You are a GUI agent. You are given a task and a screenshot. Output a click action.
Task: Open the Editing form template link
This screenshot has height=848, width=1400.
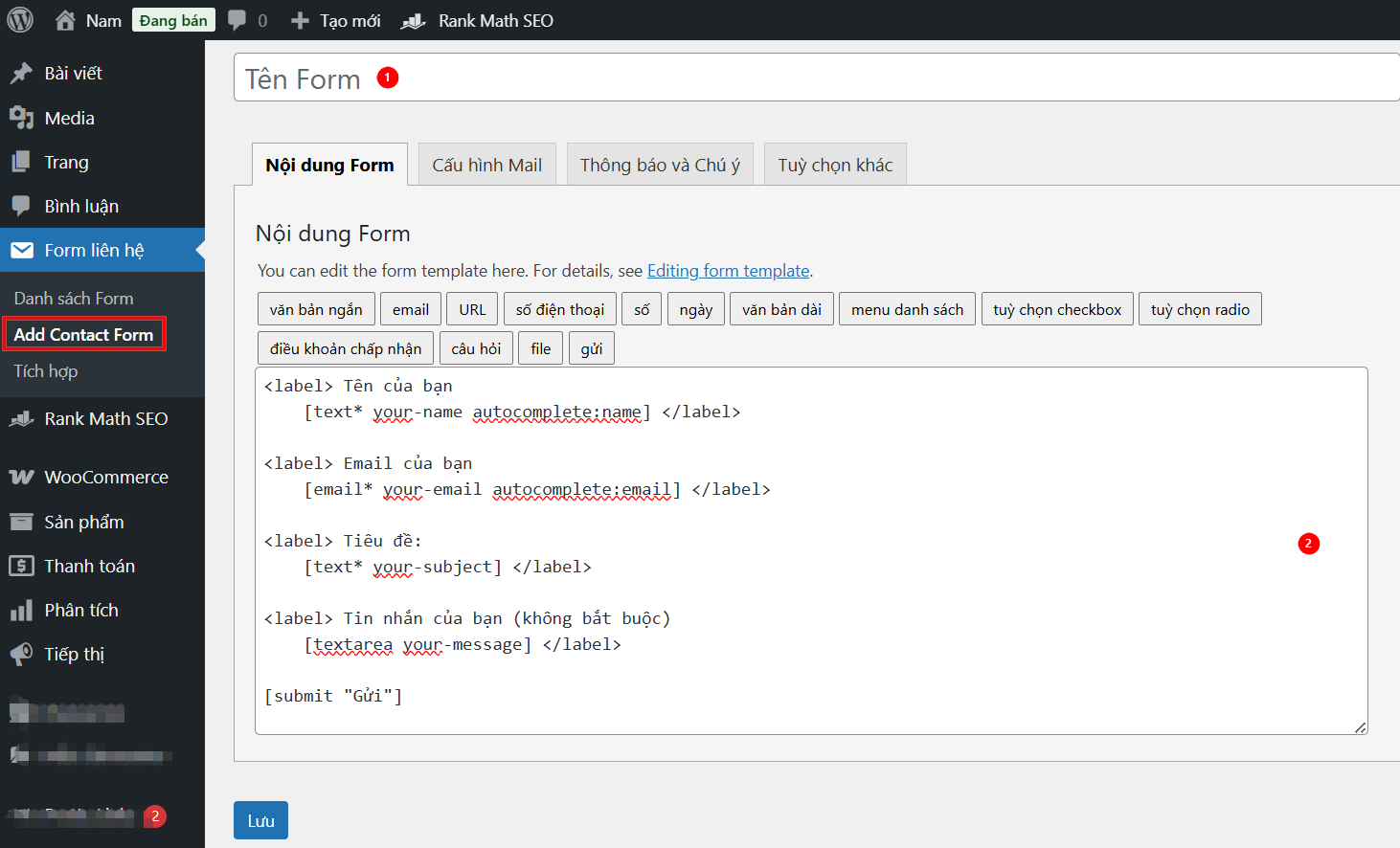pyautogui.click(x=729, y=271)
